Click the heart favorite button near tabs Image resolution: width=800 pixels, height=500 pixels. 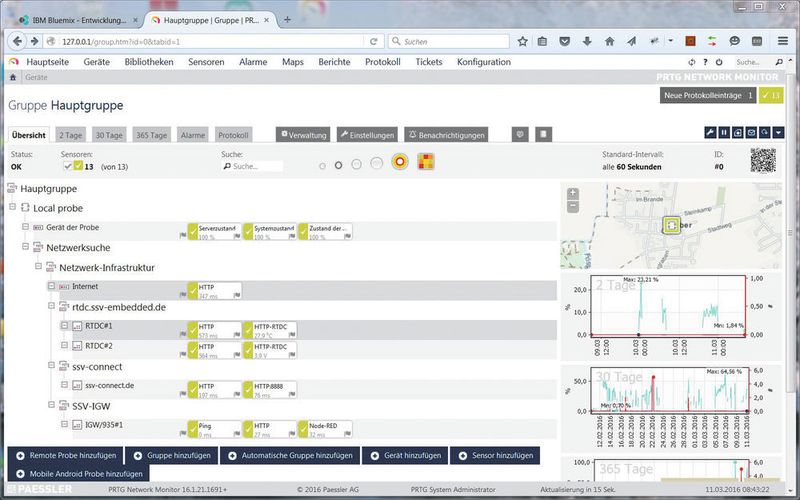[520, 134]
